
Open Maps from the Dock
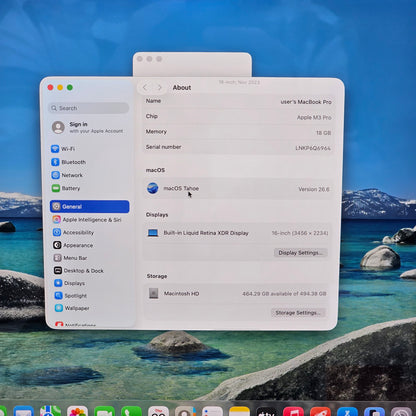50,412
